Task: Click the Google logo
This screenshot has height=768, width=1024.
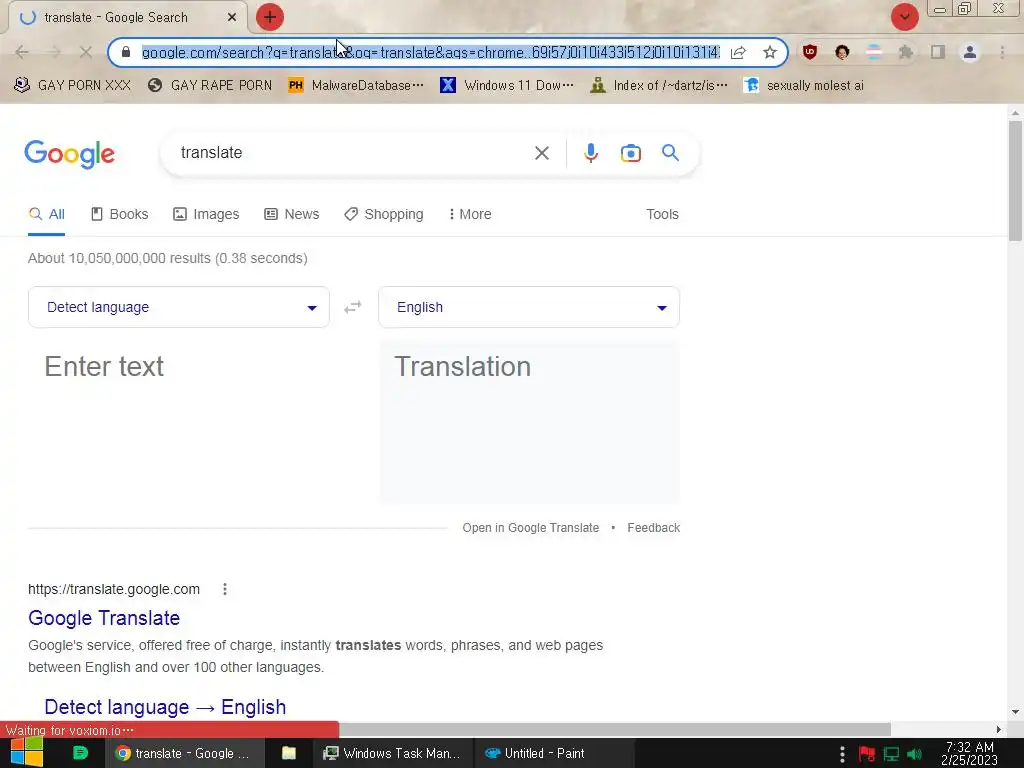Action: click(x=70, y=154)
